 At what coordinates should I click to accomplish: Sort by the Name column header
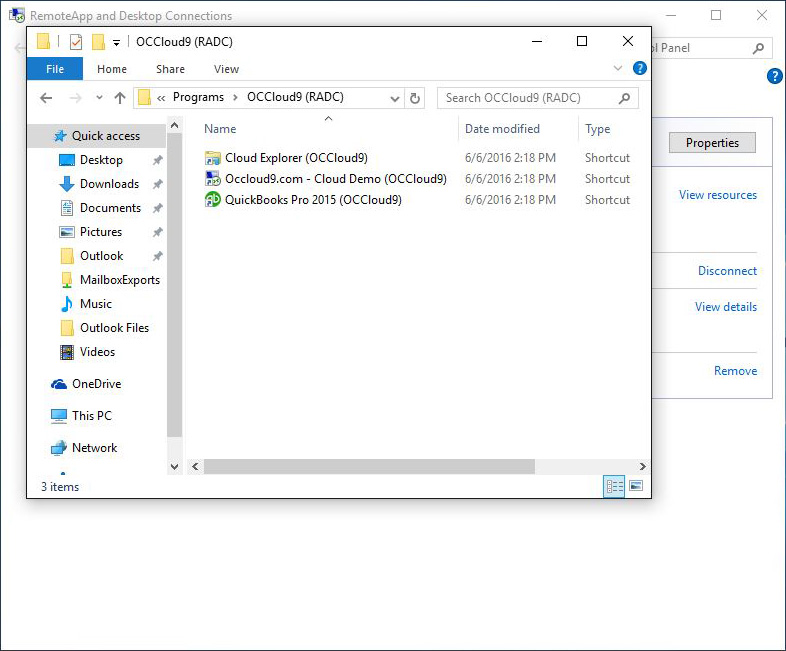click(x=220, y=129)
